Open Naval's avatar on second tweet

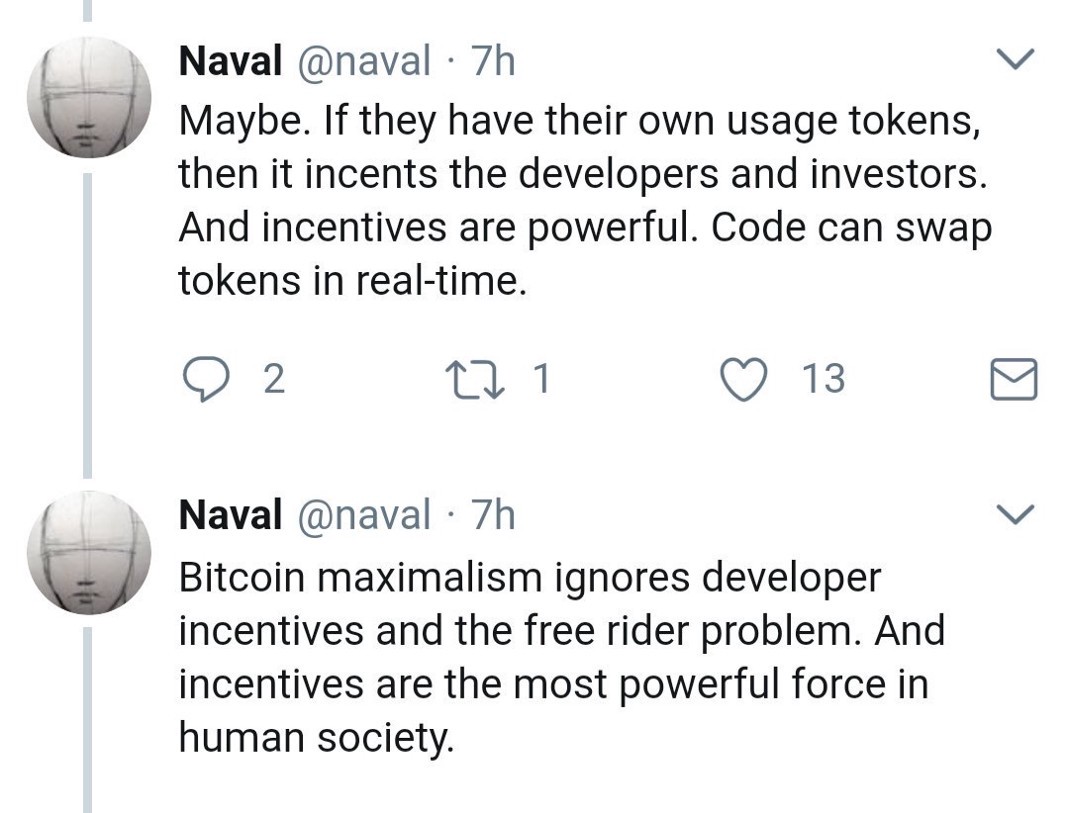[88, 552]
